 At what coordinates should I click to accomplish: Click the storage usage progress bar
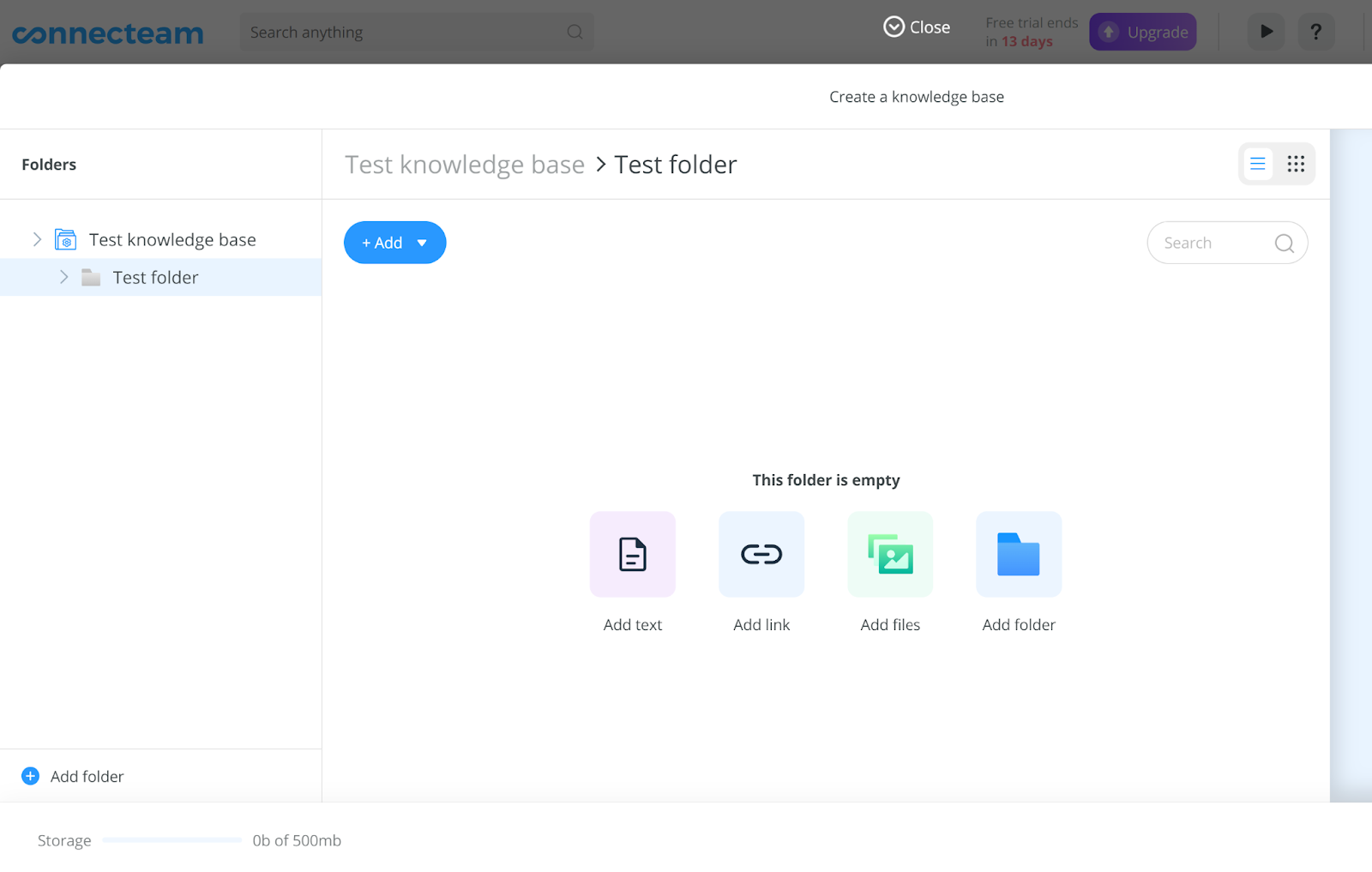tap(171, 840)
